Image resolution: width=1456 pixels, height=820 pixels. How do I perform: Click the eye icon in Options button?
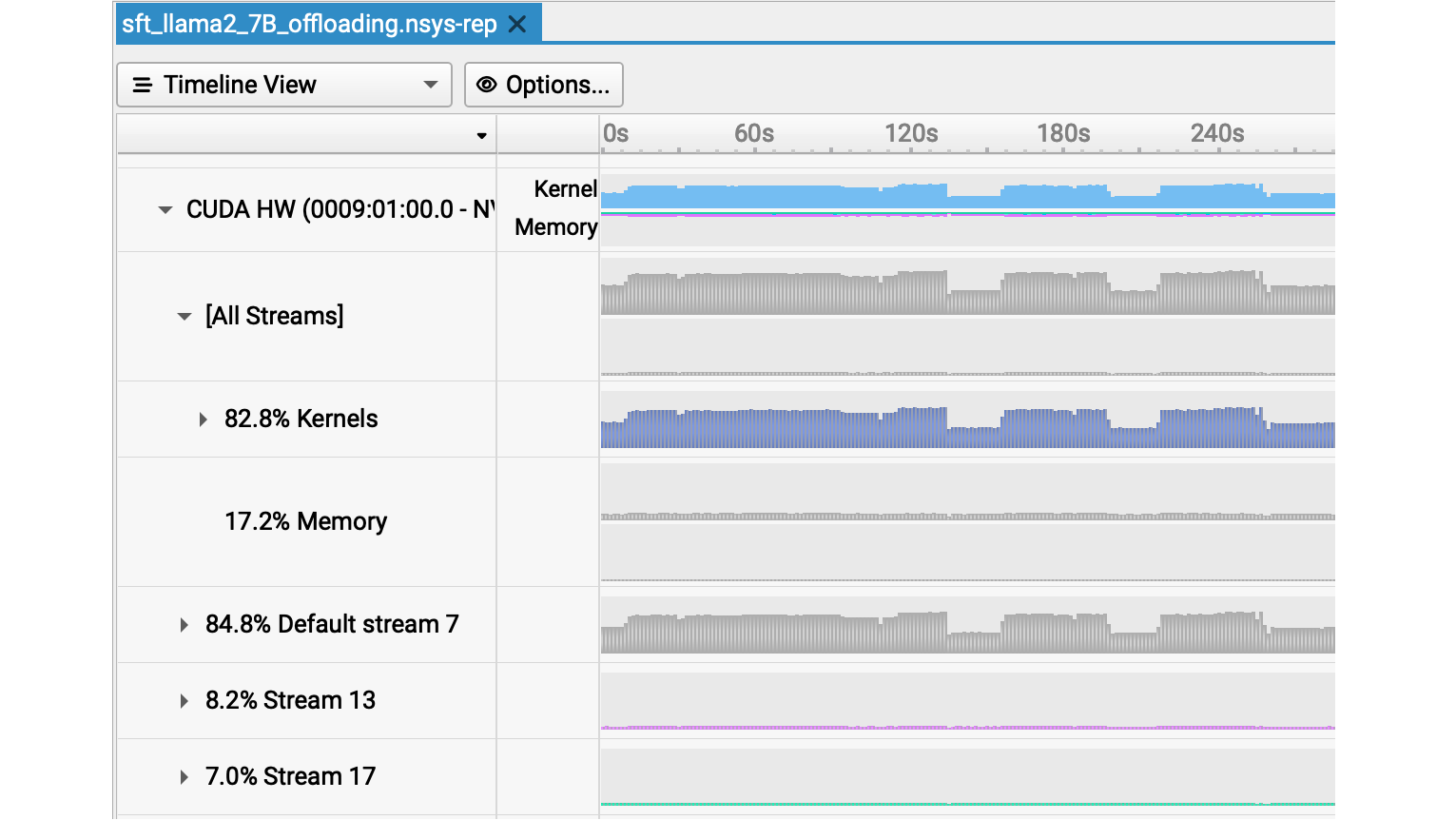pos(487,85)
